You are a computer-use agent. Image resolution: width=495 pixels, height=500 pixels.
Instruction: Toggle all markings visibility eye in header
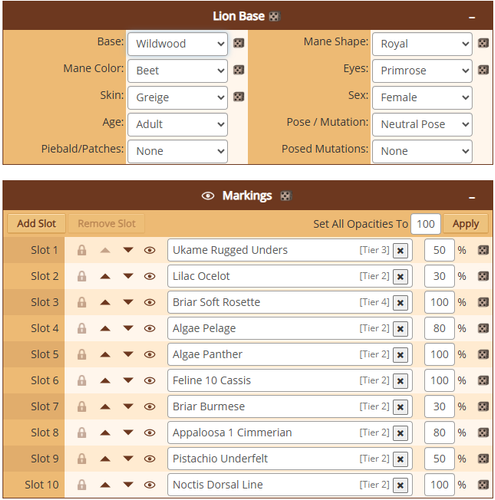pos(208,196)
